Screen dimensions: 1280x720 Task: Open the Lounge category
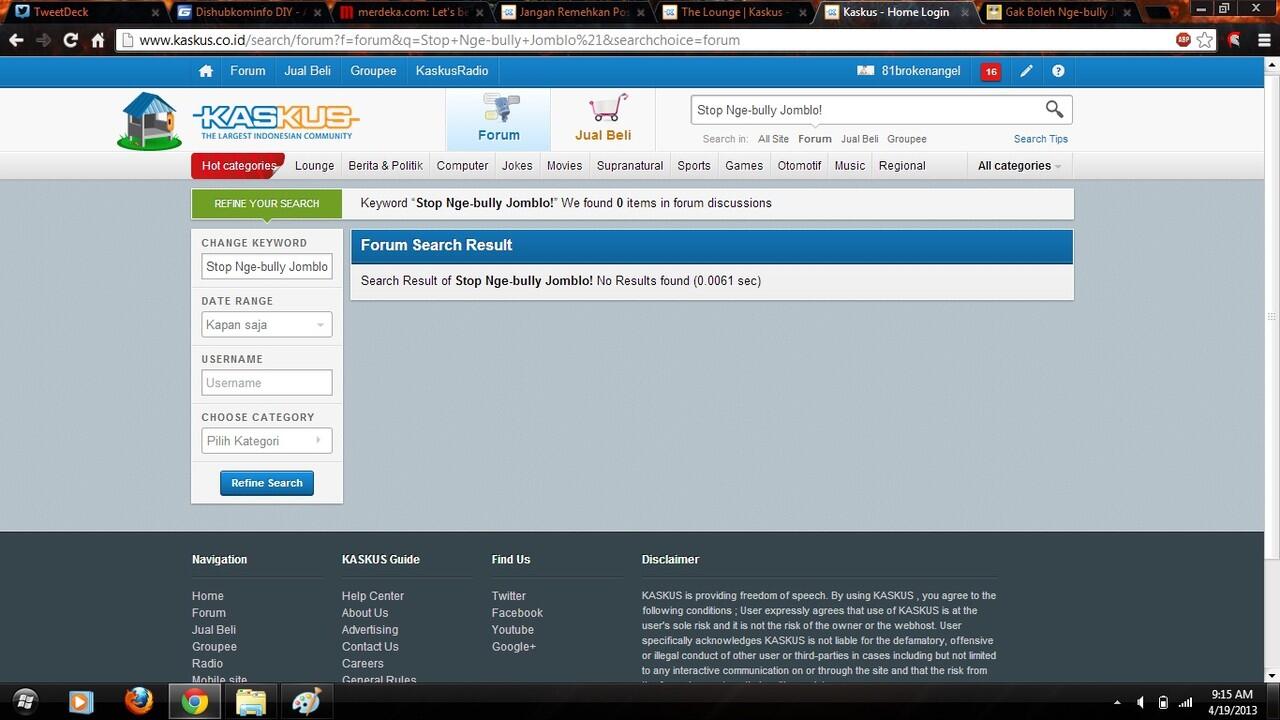coord(314,166)
